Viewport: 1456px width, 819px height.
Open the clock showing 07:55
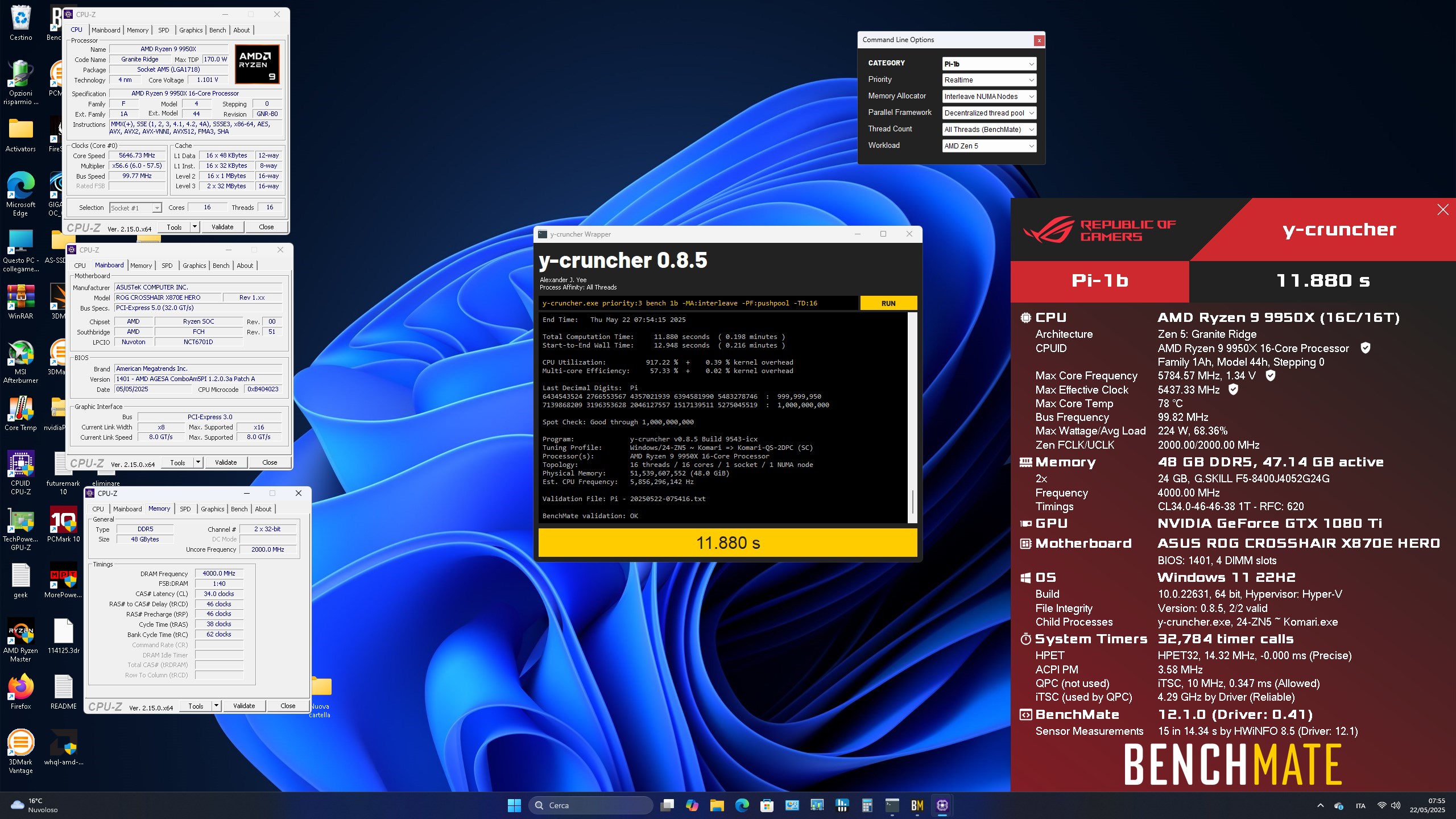click(x=1428, y=805)
